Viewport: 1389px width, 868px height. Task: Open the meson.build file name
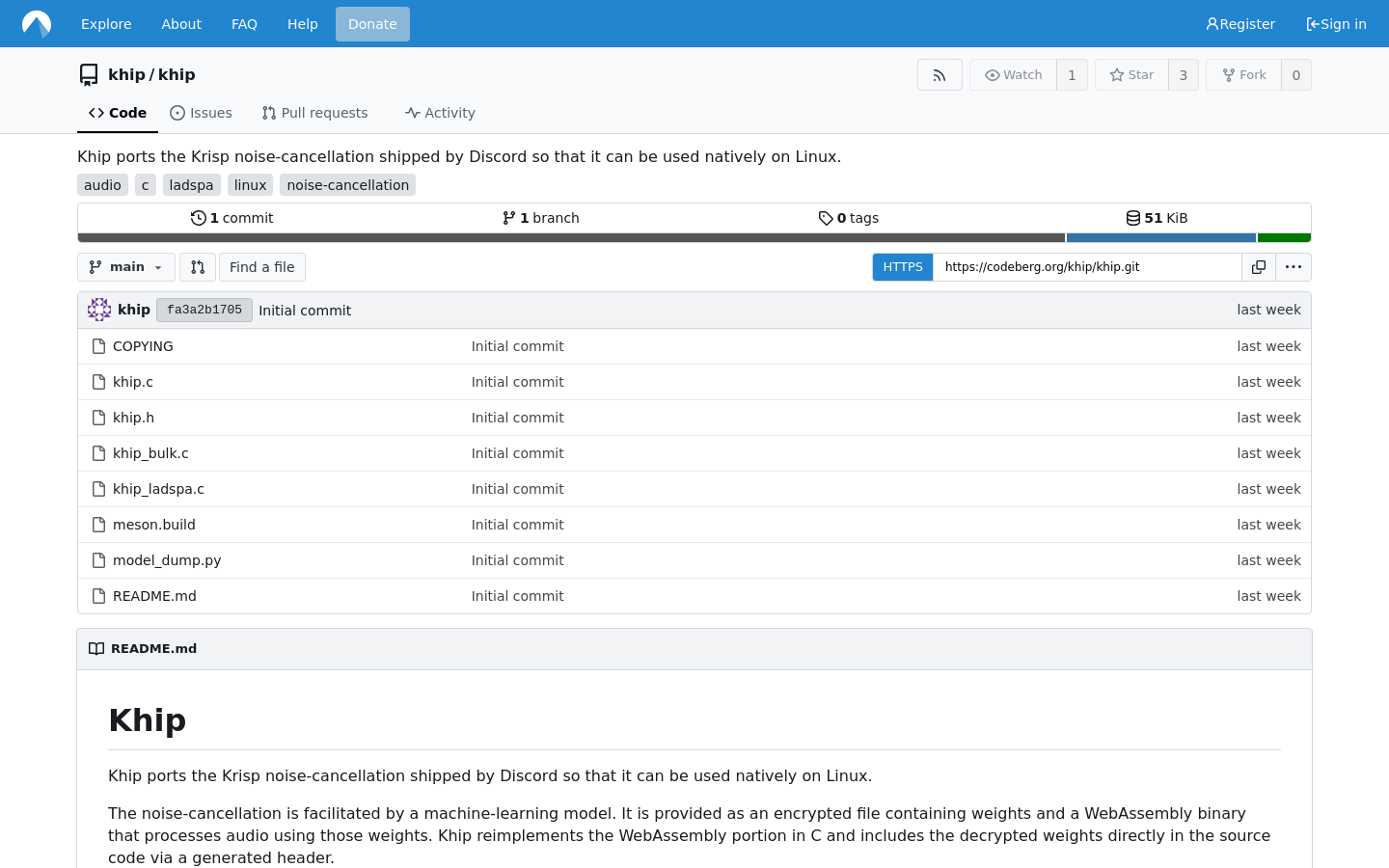154,525
